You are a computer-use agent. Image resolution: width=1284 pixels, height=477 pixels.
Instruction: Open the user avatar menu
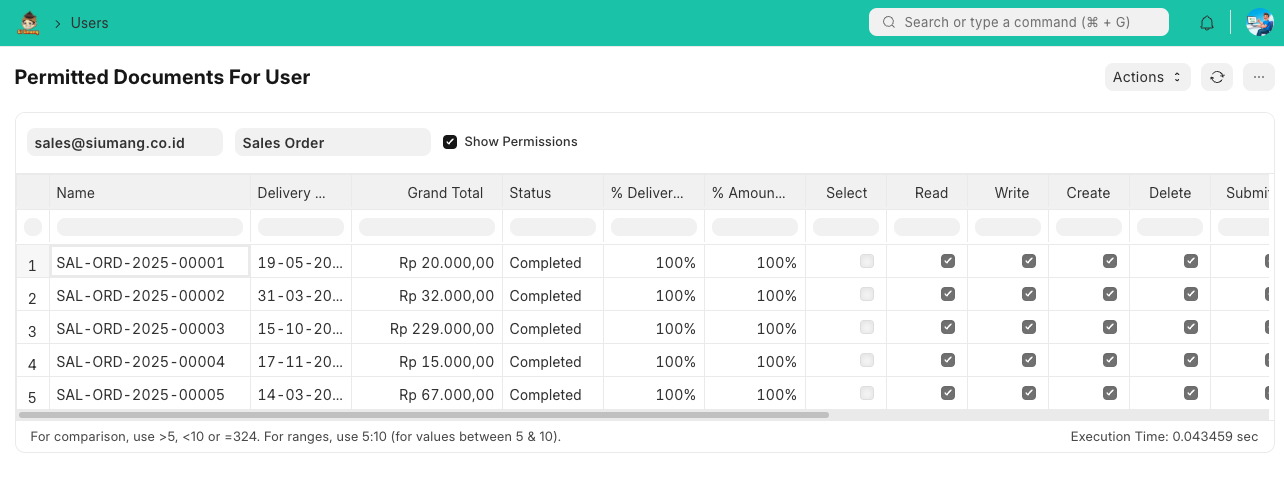point(1259,22)
